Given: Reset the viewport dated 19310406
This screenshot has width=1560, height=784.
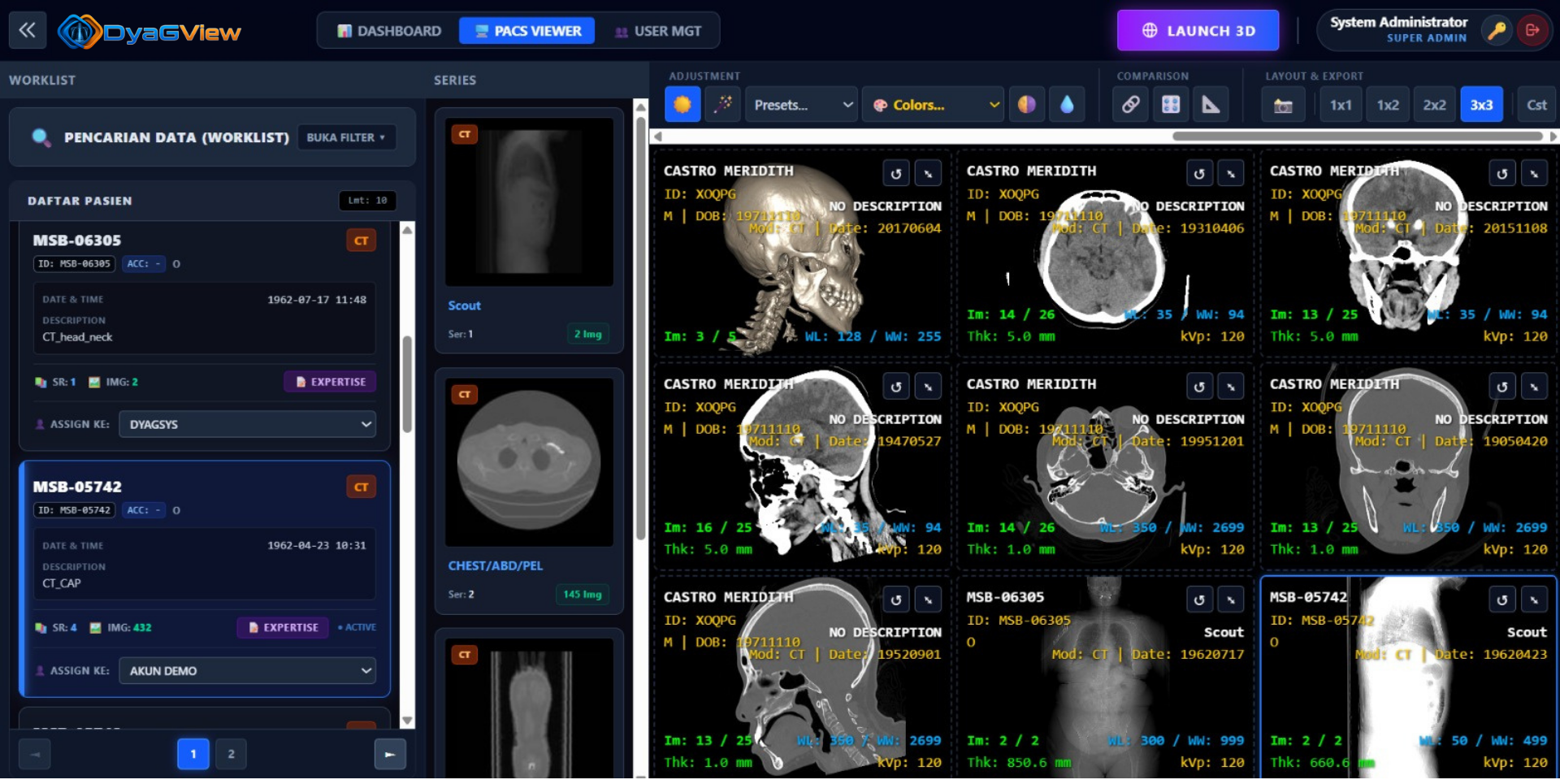Looking at the screenshot, I should point(1199,173).
